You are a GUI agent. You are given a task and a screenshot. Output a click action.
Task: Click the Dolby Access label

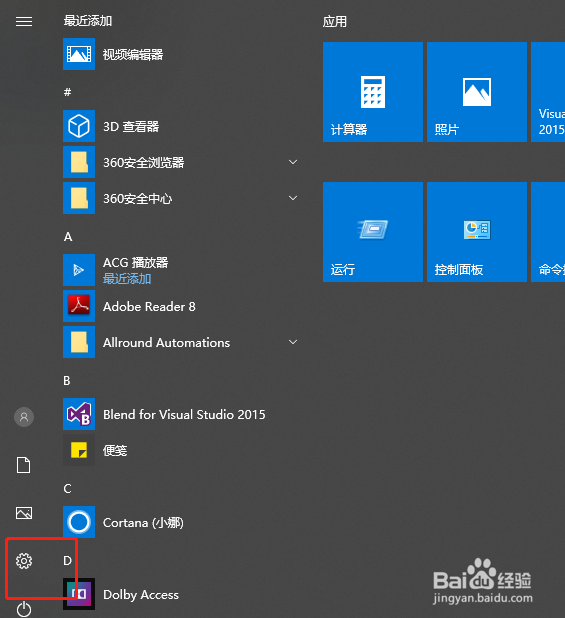[x=141, y=595]
